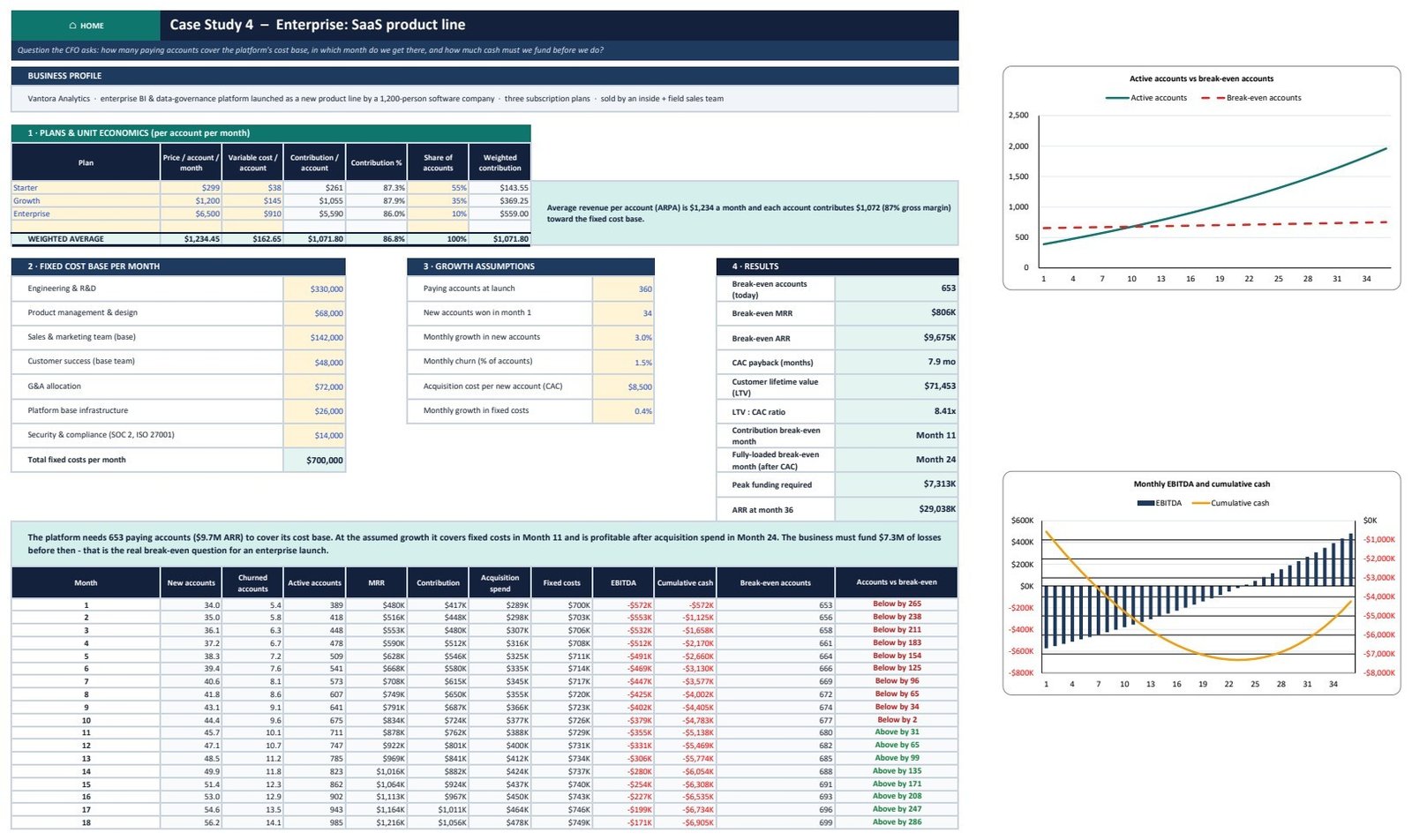Select the Monthly growth in fixed costs 0.4% cell
The height and width of the screenshot is (840, 1412).
point(623,411)
